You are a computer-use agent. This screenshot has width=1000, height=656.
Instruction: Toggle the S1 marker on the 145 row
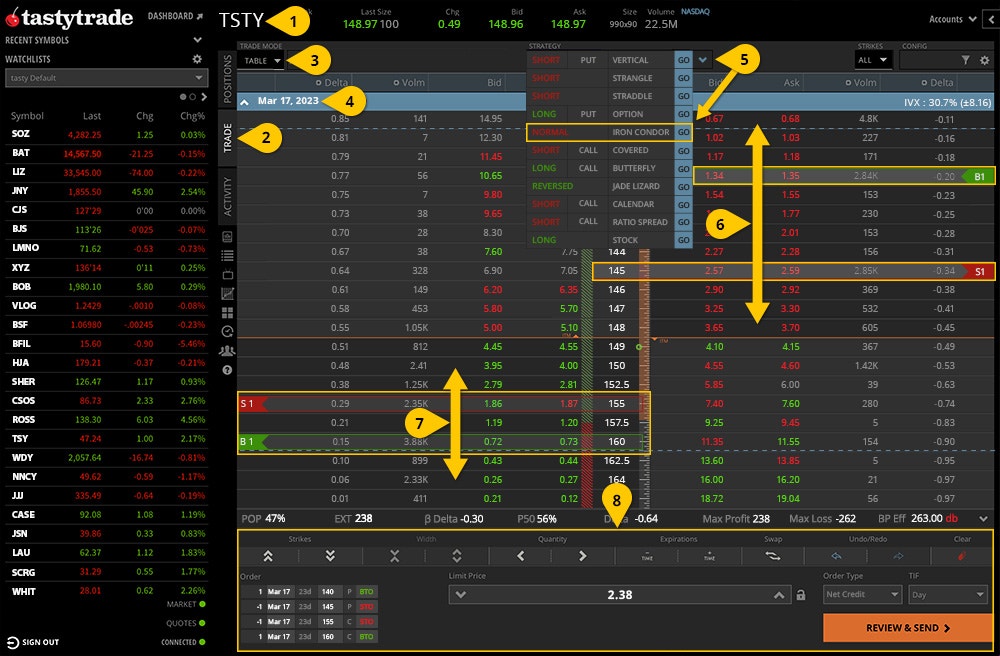(976, 272)
